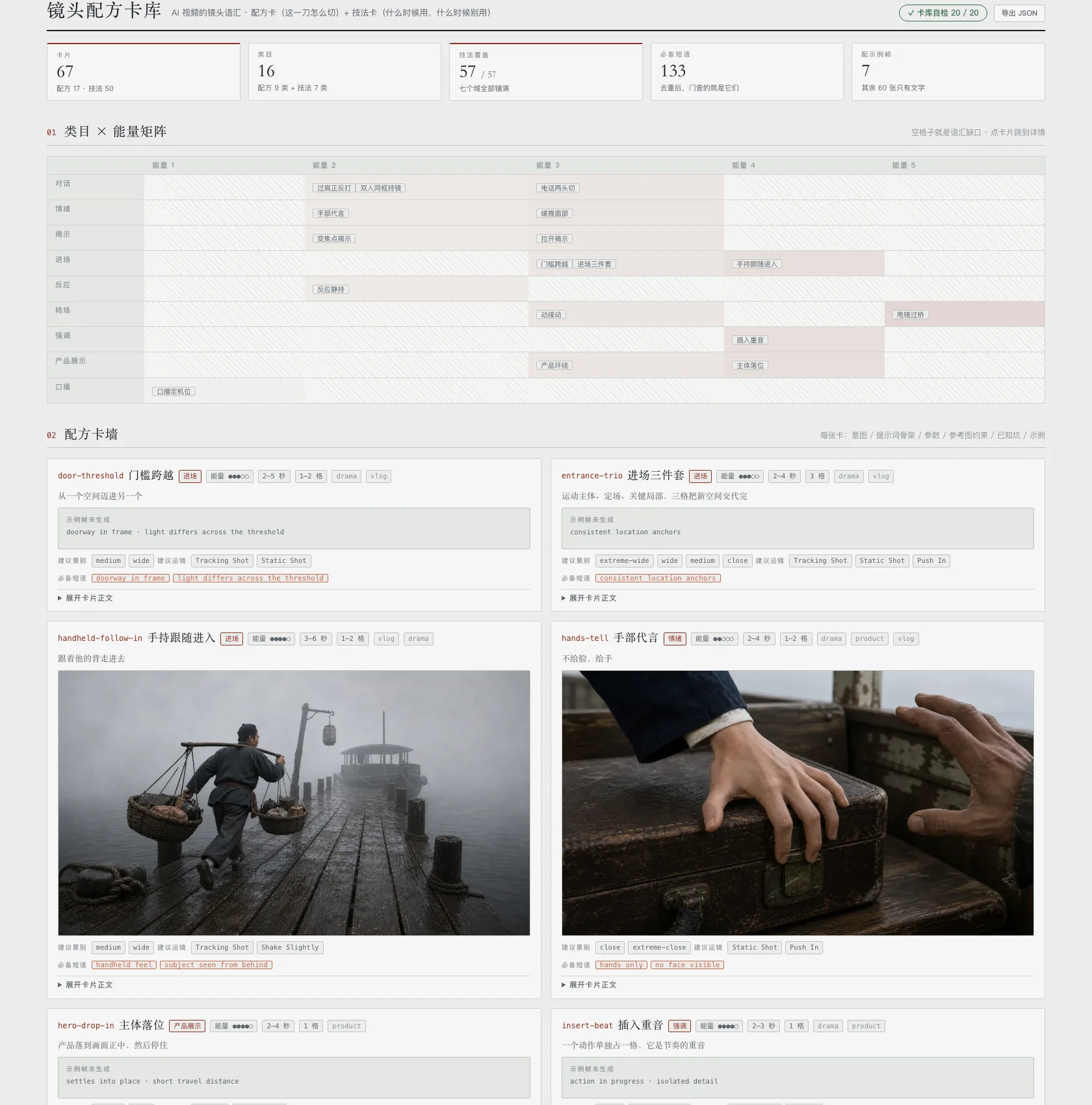
Task: Click the 强调 tag on the insert-beat card
Action: tap(680, 1026)
